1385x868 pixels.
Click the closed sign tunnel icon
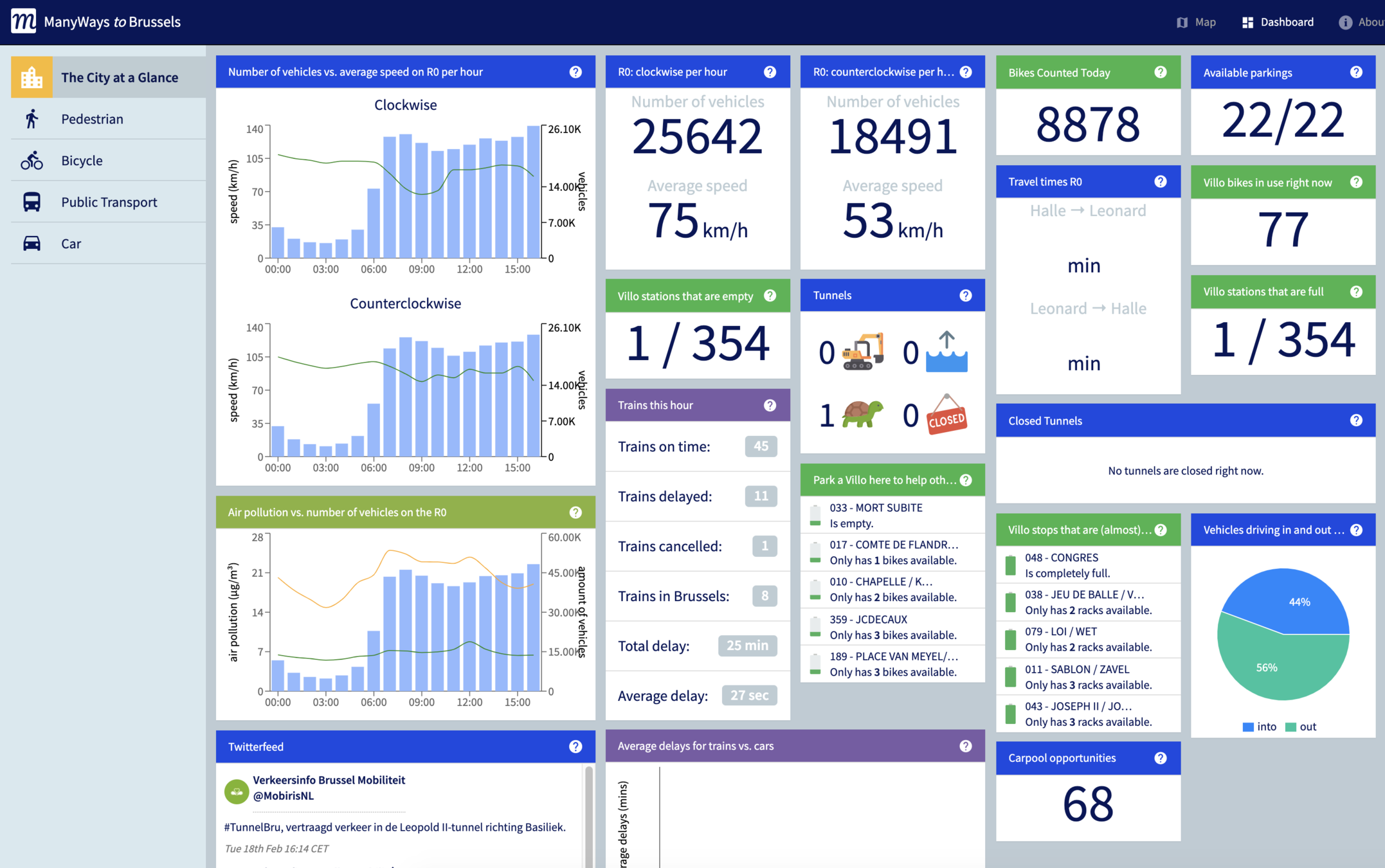[x=946, y=415]
